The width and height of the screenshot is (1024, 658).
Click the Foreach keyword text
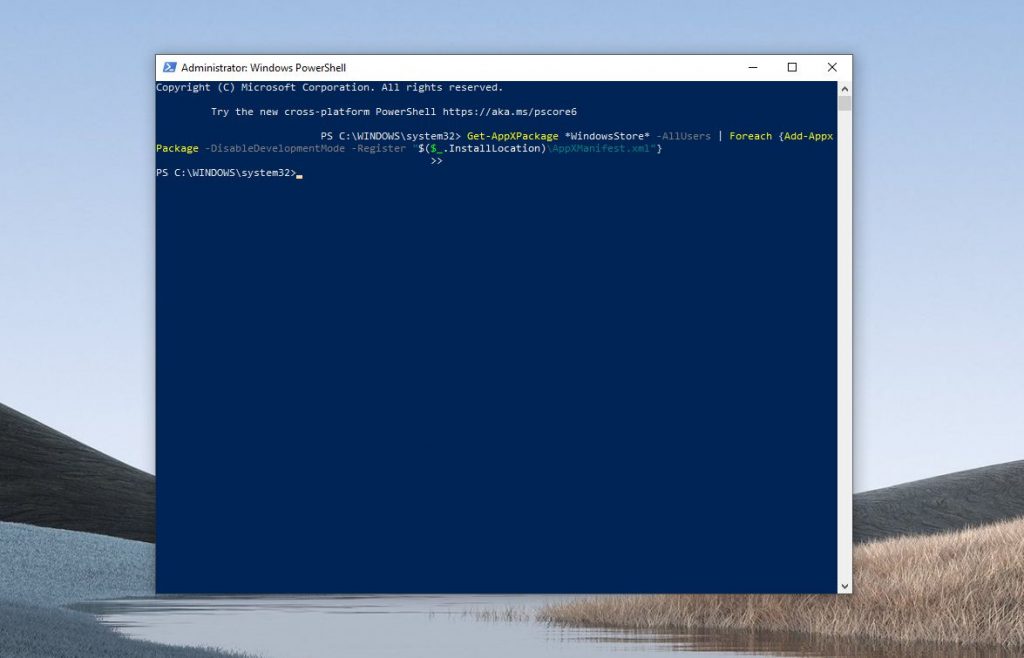(x=750, y=136)
